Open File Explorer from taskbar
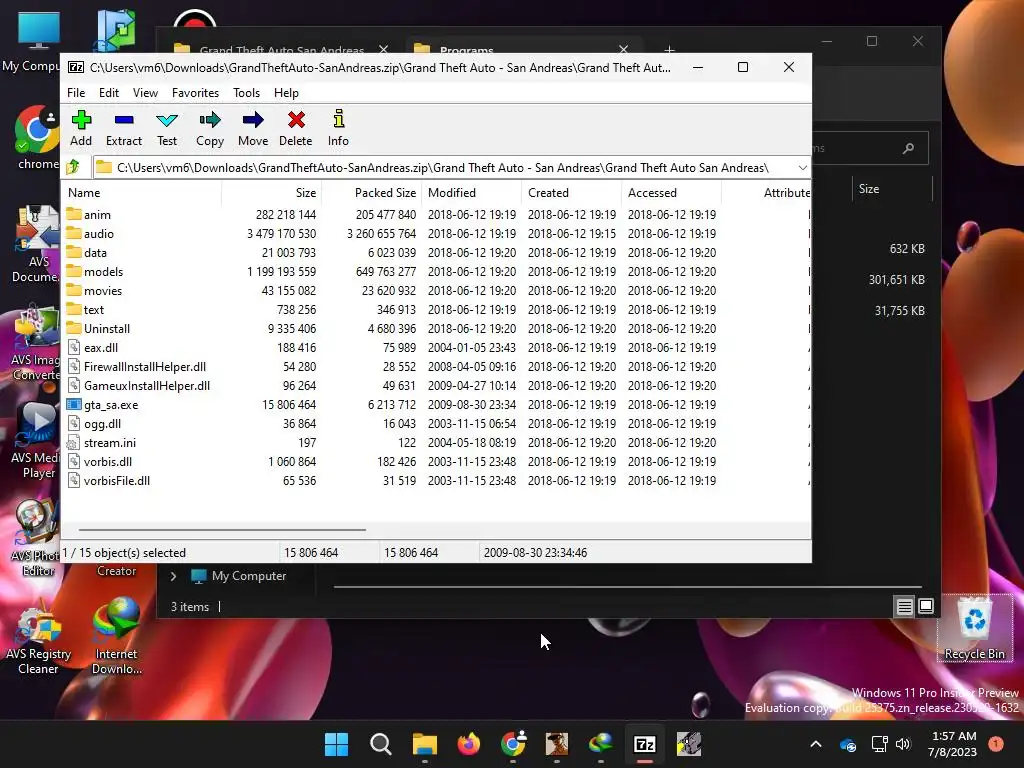 coord(424,744)
